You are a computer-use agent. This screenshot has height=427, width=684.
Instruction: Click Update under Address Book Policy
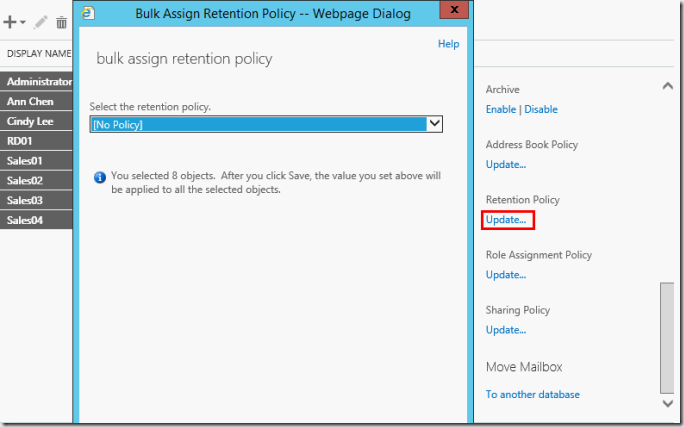pyautogui.click(x=505, y=164)
